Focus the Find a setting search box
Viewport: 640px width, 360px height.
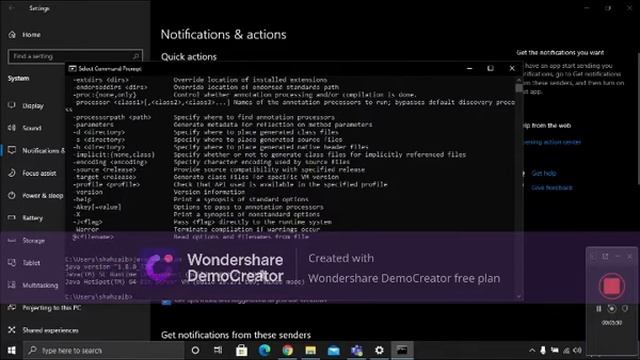pyautogui.click(x=75, y=56)
